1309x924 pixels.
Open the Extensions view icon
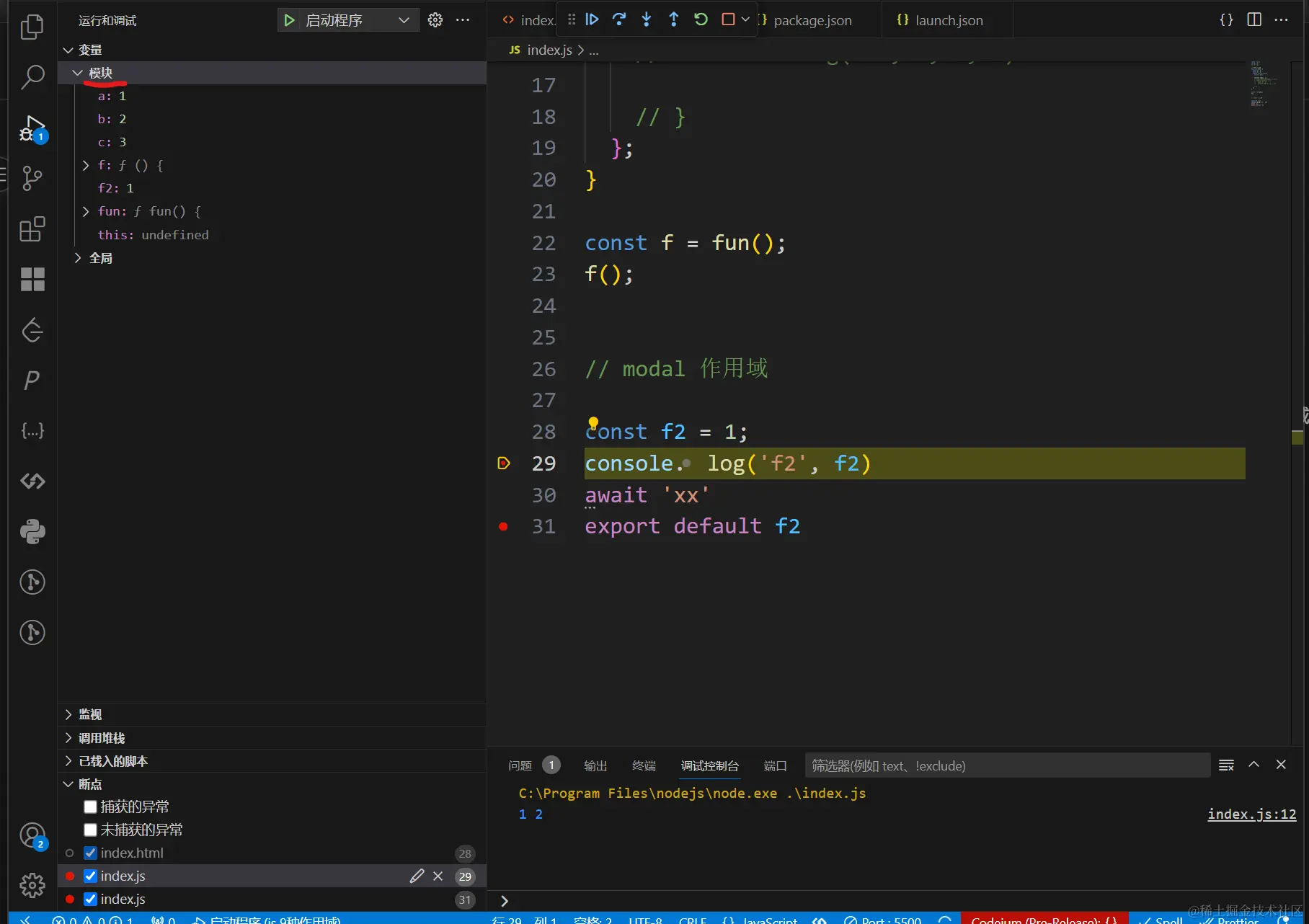coord(32,229)
